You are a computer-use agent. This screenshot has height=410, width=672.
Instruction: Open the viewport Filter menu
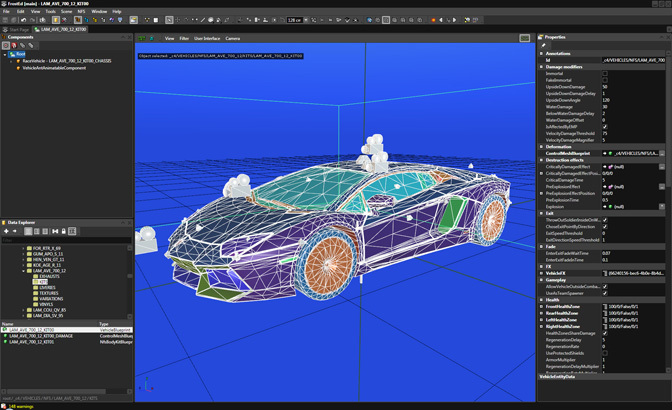click(184, 38)
